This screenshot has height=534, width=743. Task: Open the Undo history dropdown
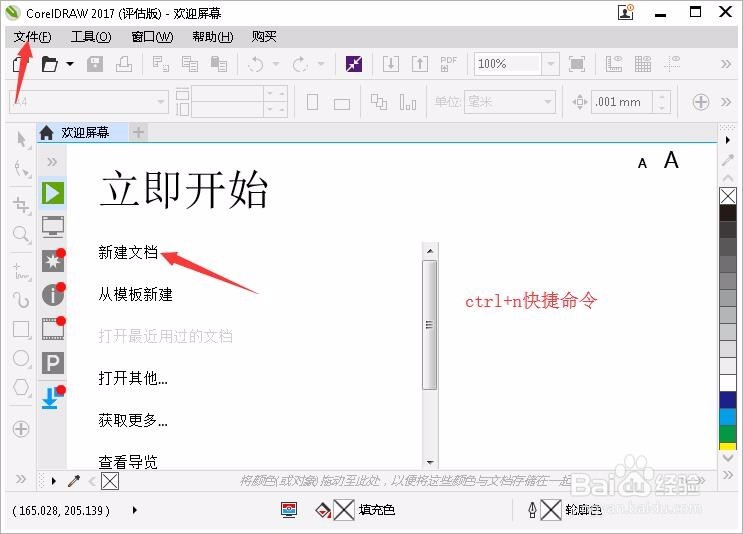(276, 63)
